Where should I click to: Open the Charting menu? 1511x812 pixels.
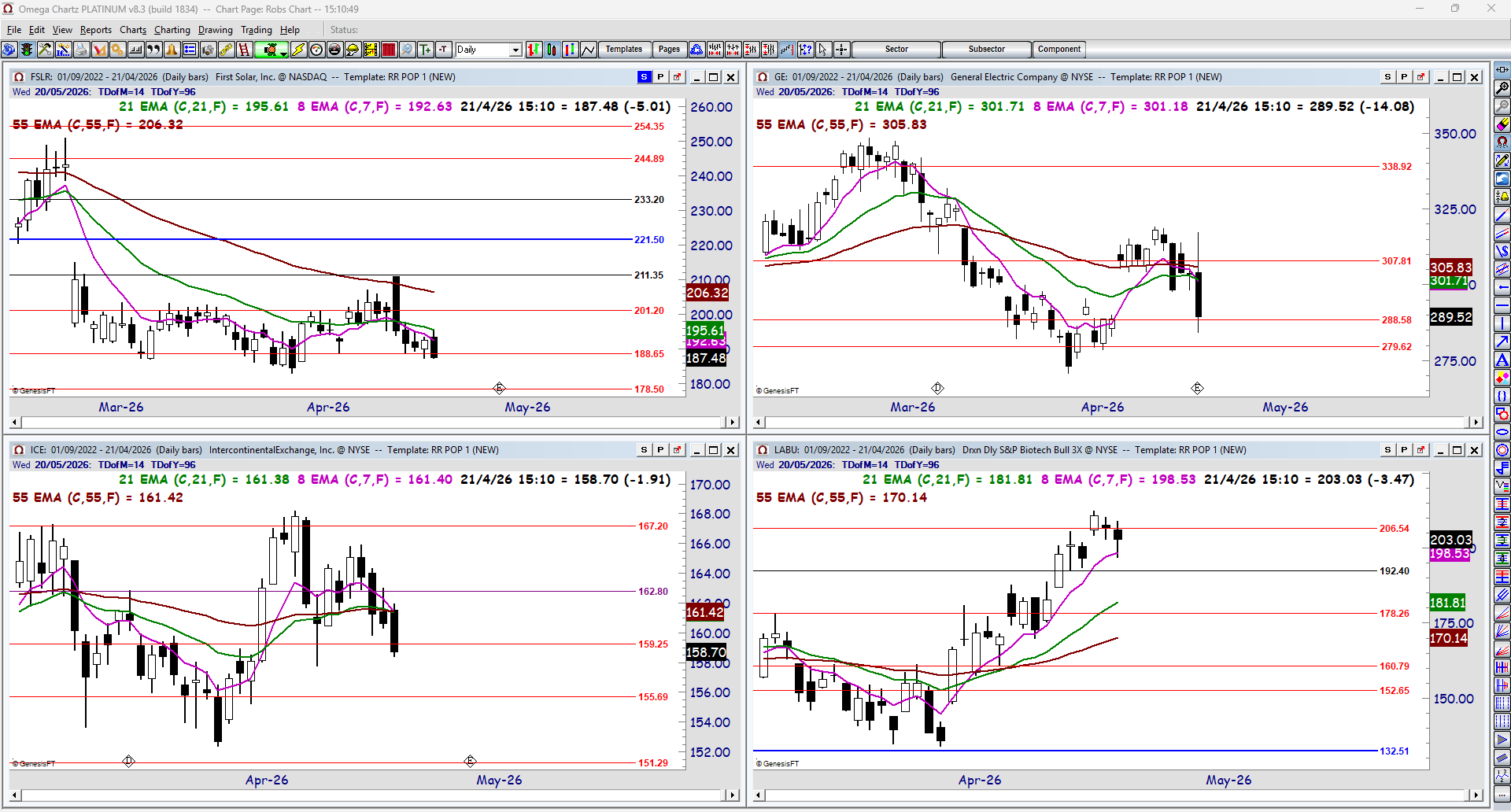point(172,30)
